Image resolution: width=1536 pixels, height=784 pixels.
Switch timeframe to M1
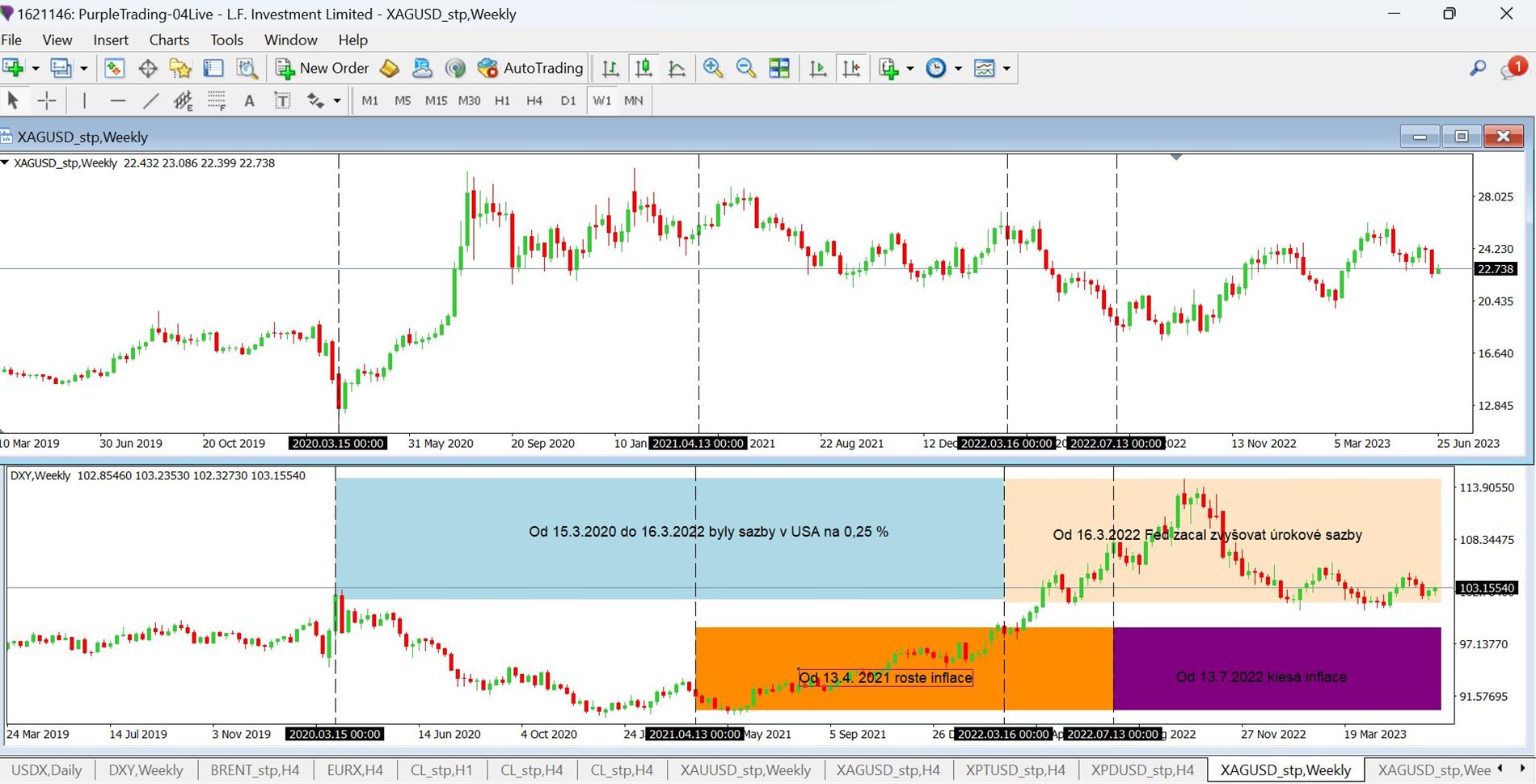click(370, 101)
